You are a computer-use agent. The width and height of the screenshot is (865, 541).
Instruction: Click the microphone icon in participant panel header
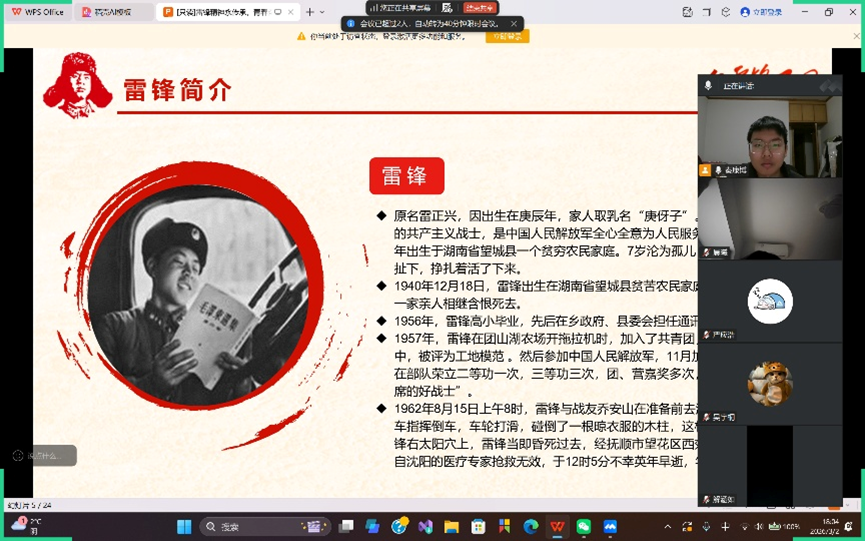click(x=708, y=86)
